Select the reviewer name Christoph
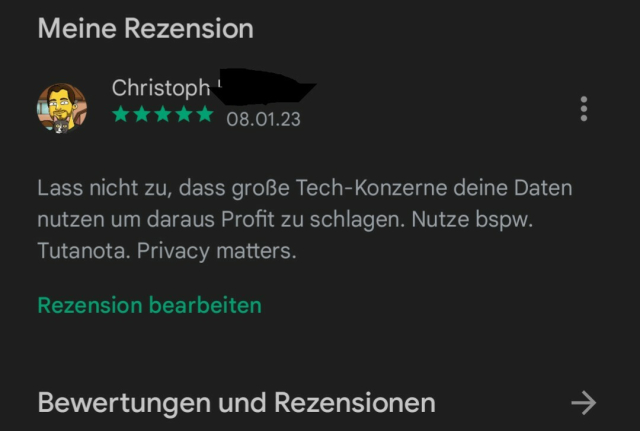The height and width of the screenshot is (431, 640). 161,88
